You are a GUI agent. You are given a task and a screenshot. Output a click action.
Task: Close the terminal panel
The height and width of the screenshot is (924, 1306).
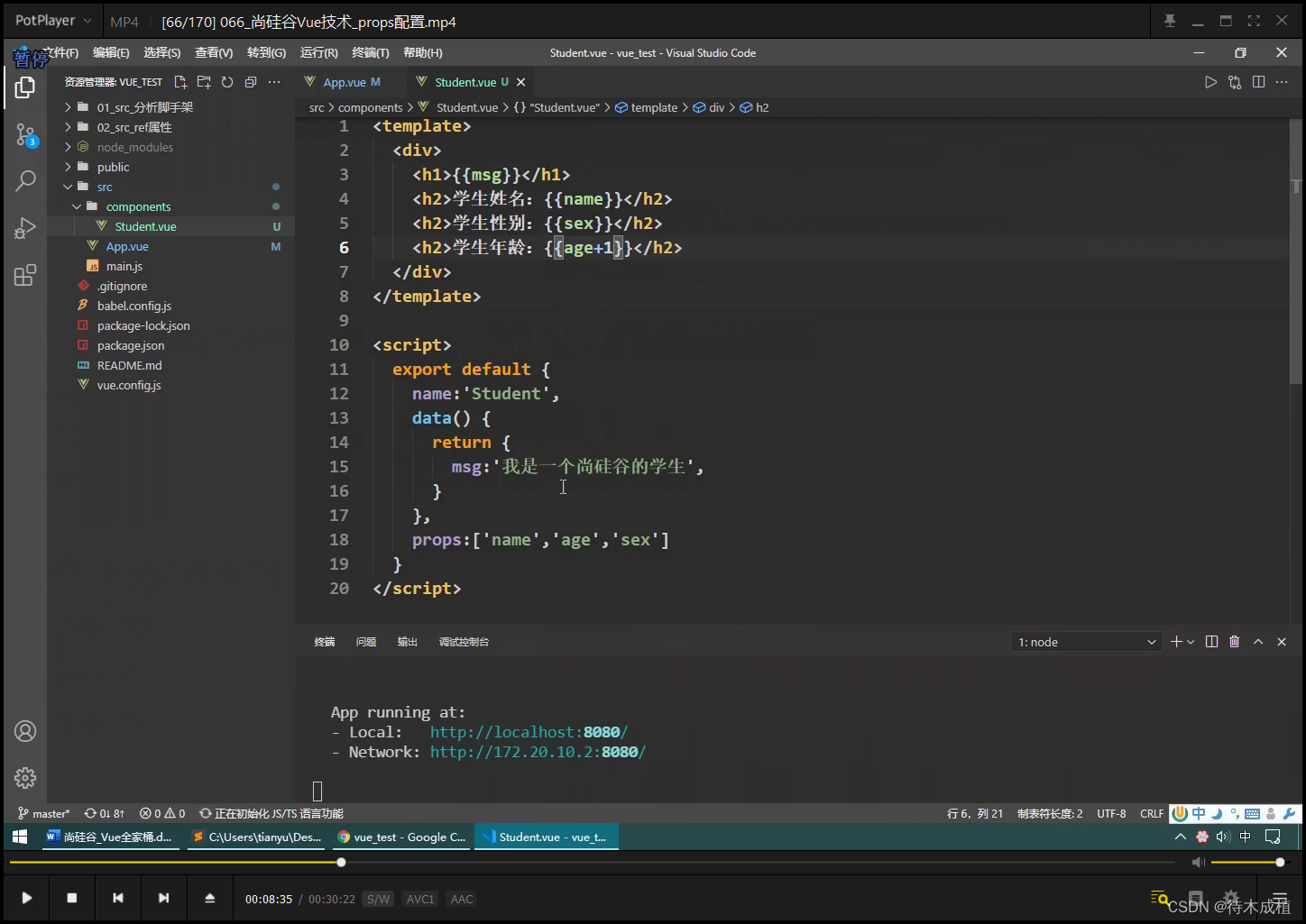coord(1282,642)
